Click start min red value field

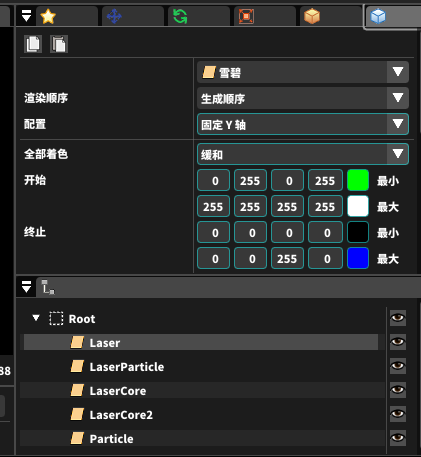pos(214,180)
